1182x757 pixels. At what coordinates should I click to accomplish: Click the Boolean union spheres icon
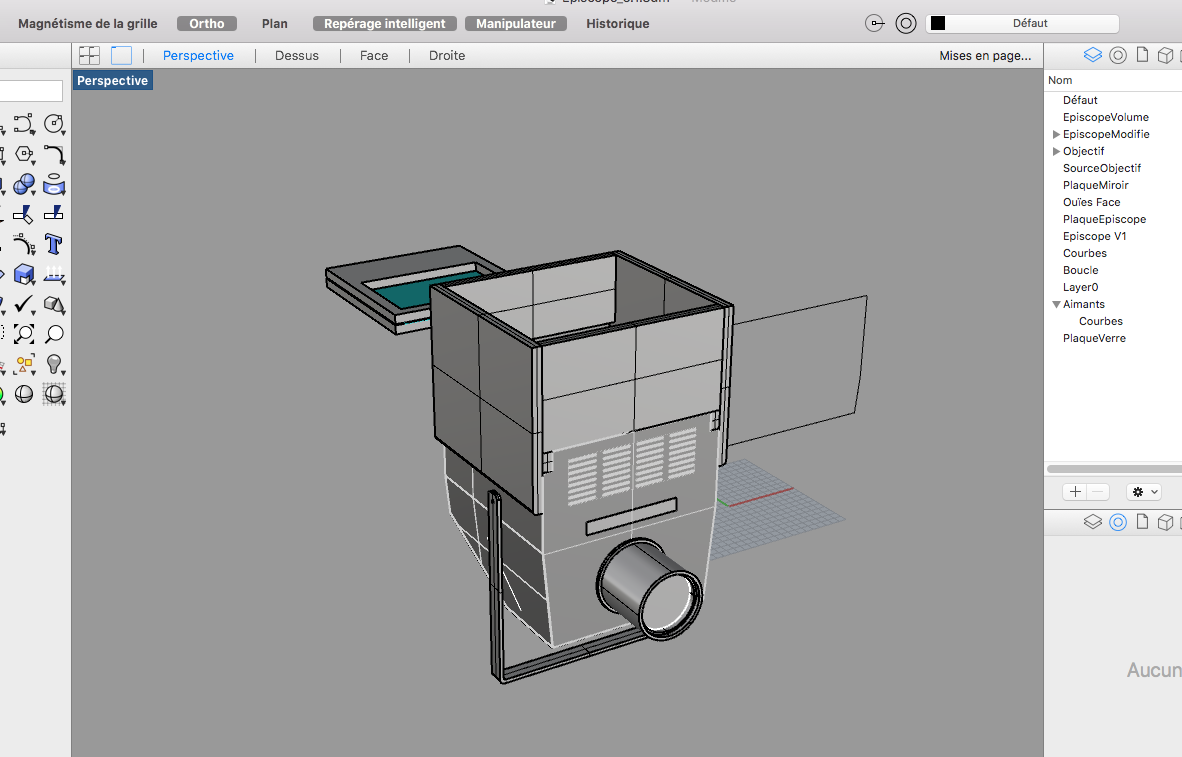point(23,185)
